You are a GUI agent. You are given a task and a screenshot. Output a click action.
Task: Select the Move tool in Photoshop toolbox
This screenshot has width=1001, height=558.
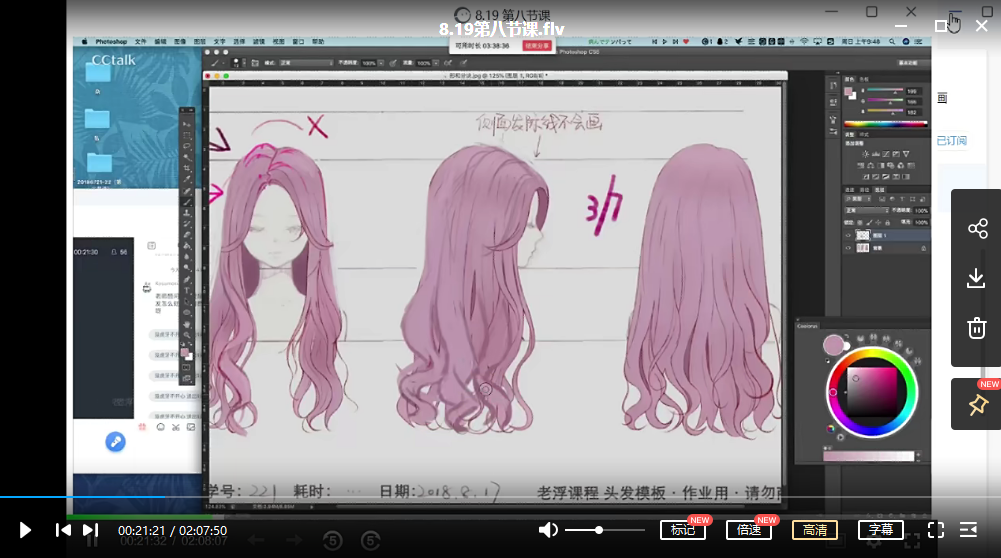(x=187, y=124)
